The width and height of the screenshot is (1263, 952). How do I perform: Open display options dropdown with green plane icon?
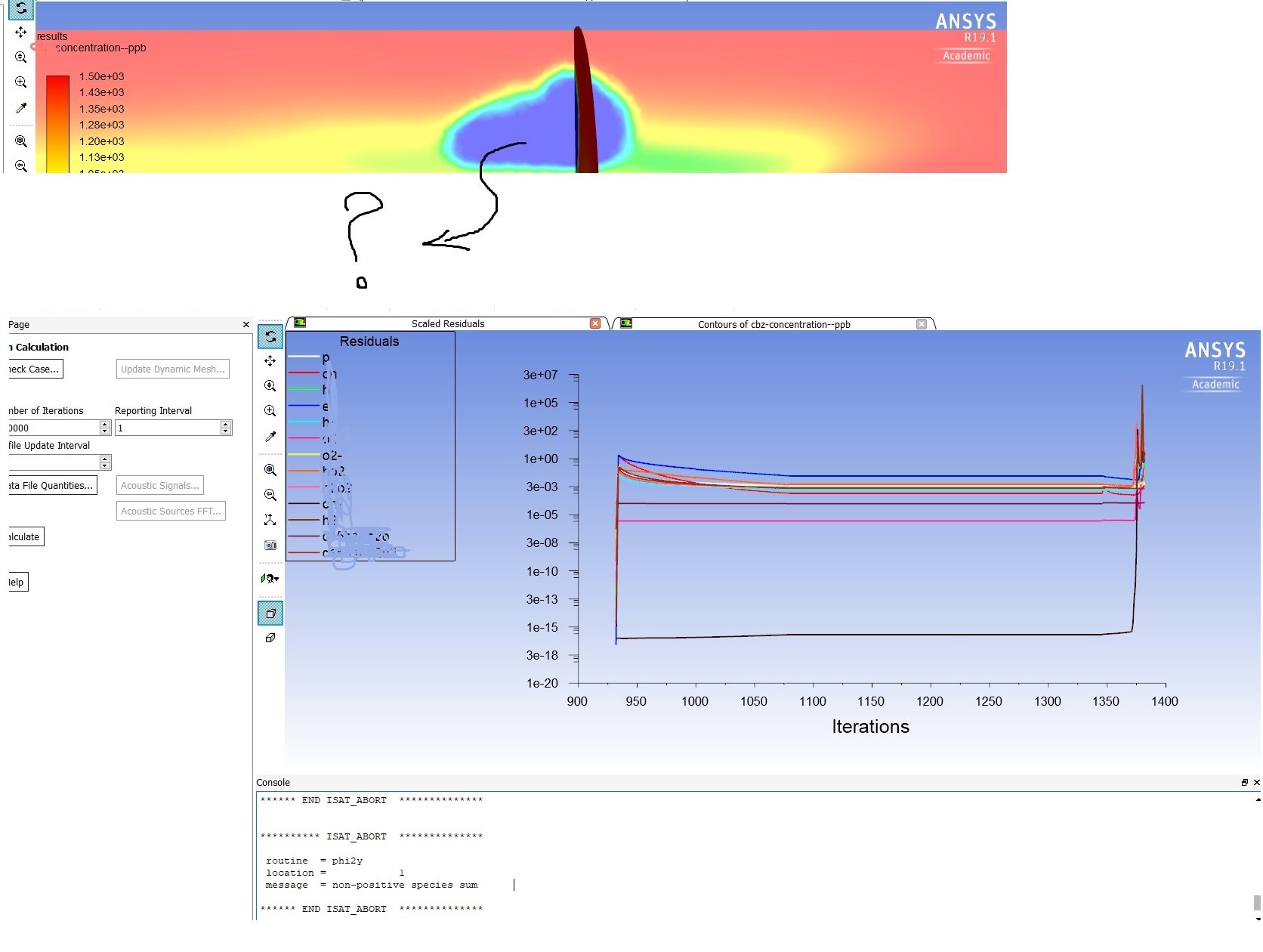coord(270,579)
